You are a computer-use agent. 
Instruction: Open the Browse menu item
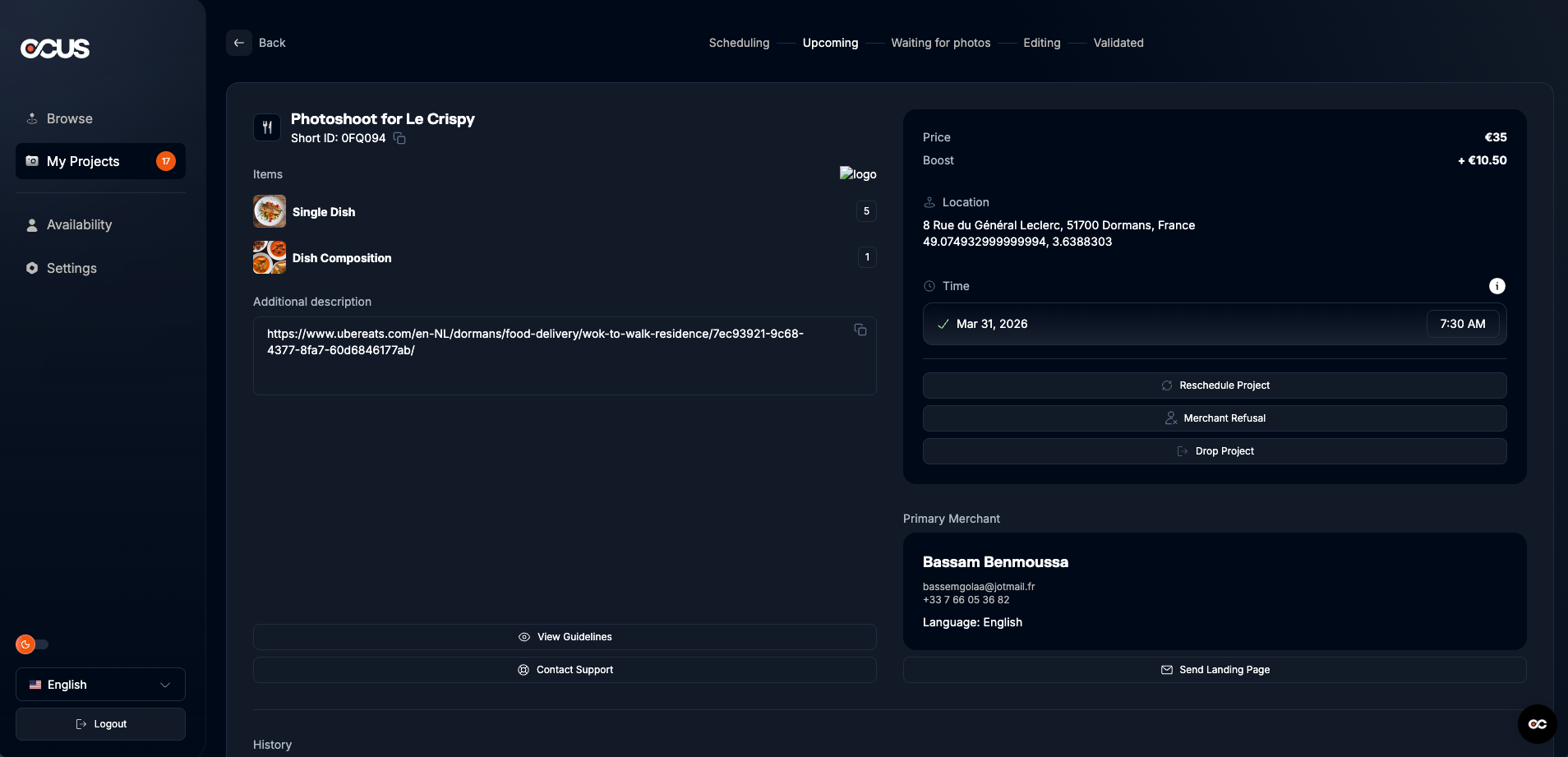click(x=70, y=118)
